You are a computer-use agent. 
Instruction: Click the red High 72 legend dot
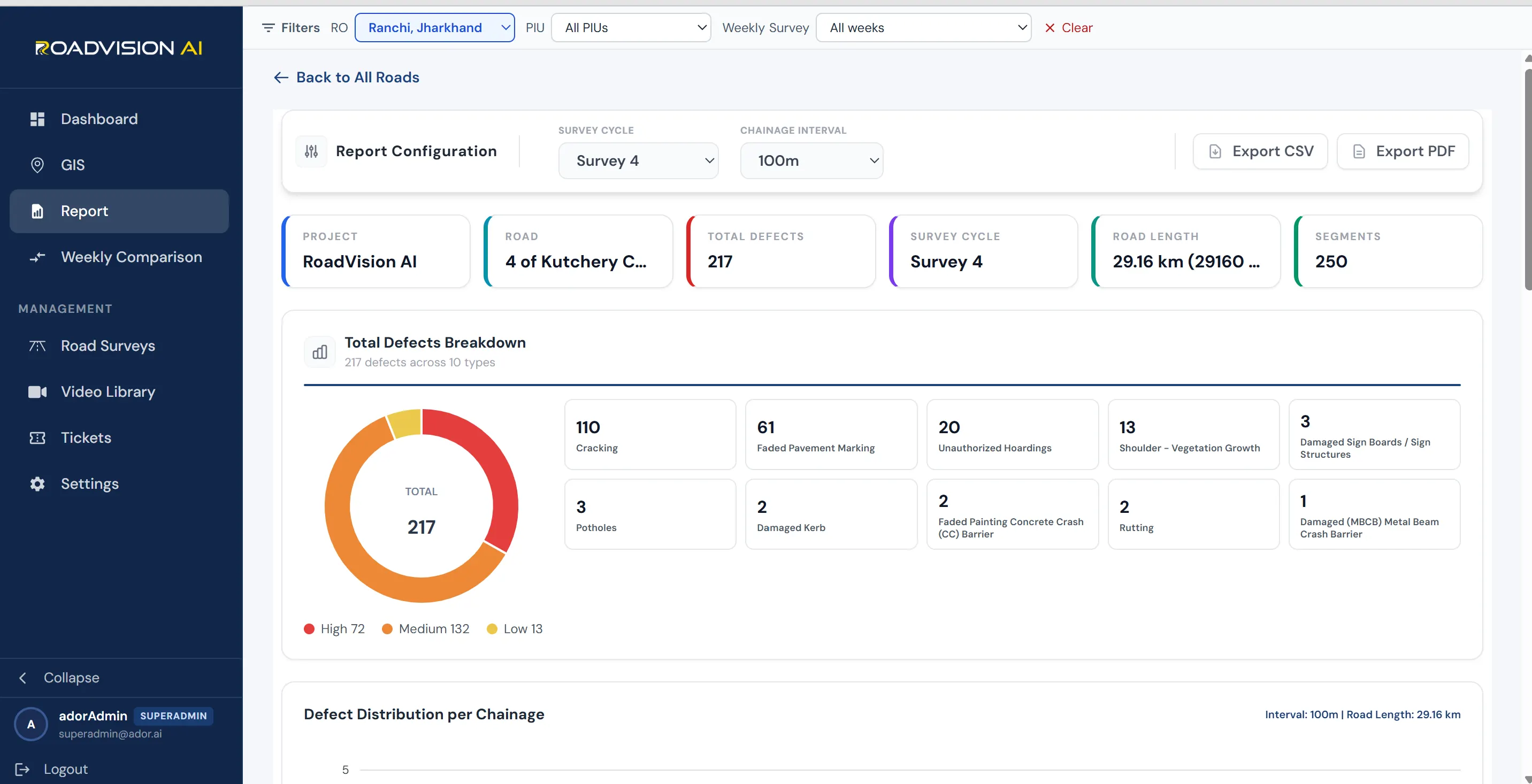309,629
